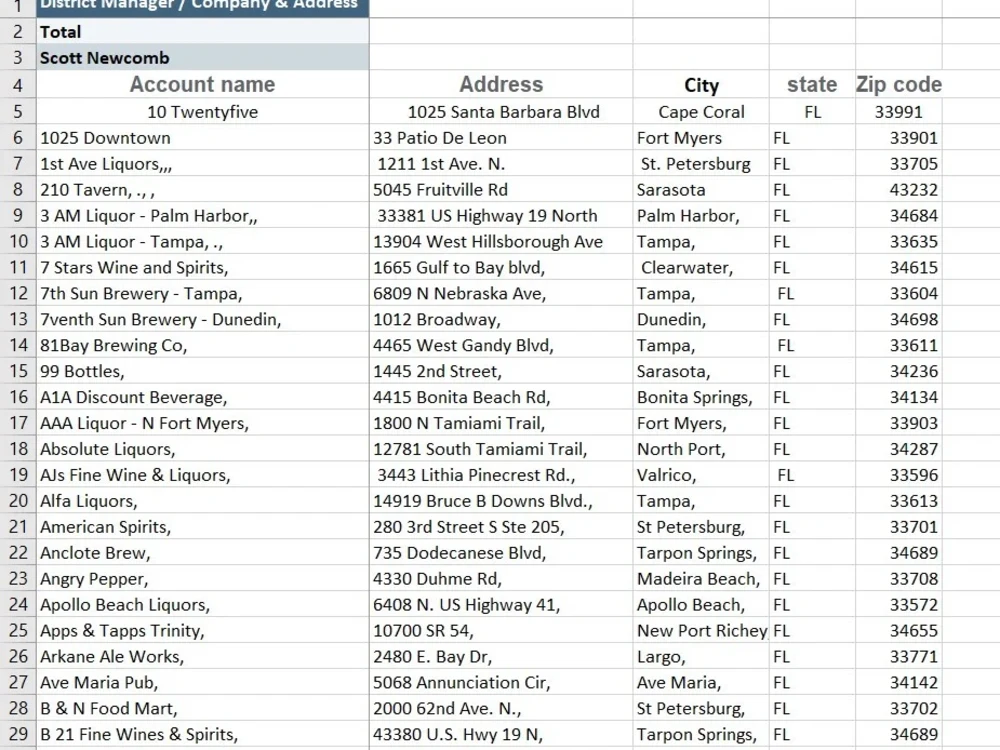Click 'AJs Fine Wine & Liquors,' cell
Image resolution: width=1000 pixels, height=750 pixels.
(202, 474)
